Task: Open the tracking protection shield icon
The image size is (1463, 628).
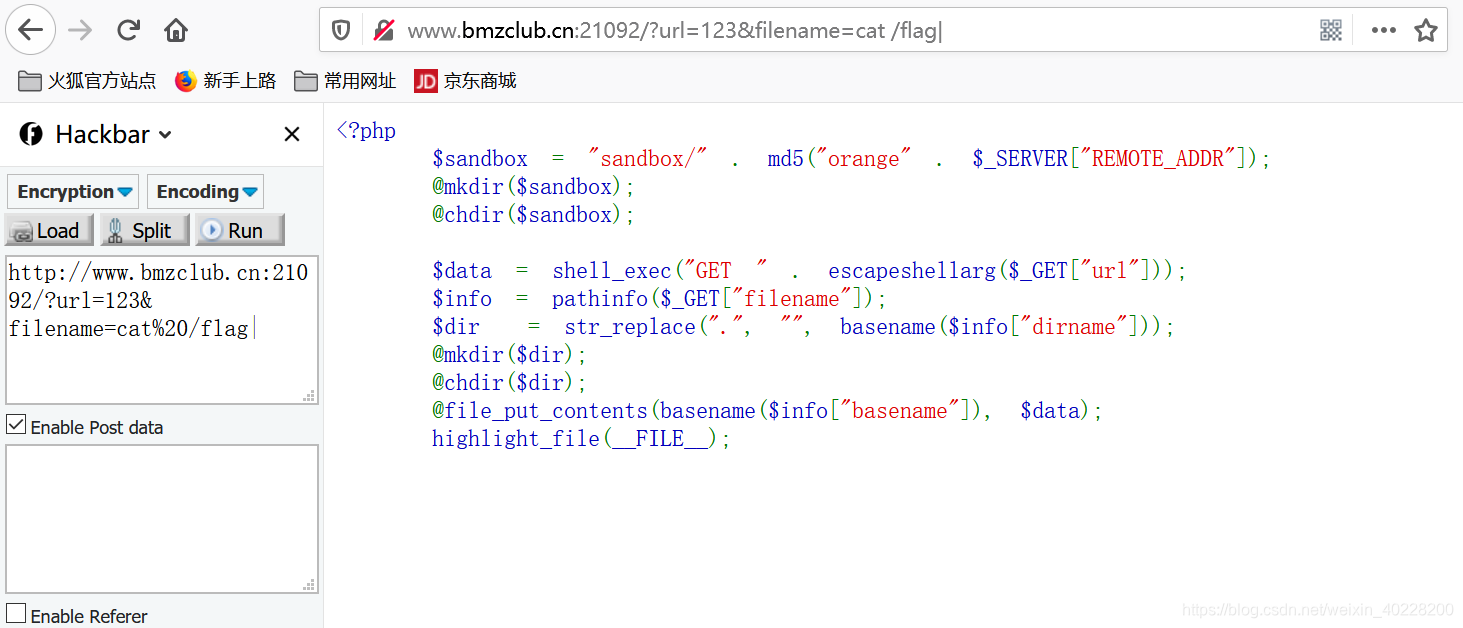Action: (341, 30)
